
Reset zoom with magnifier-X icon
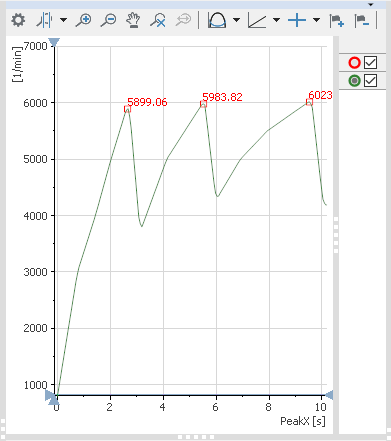click(x=158, y=20)
